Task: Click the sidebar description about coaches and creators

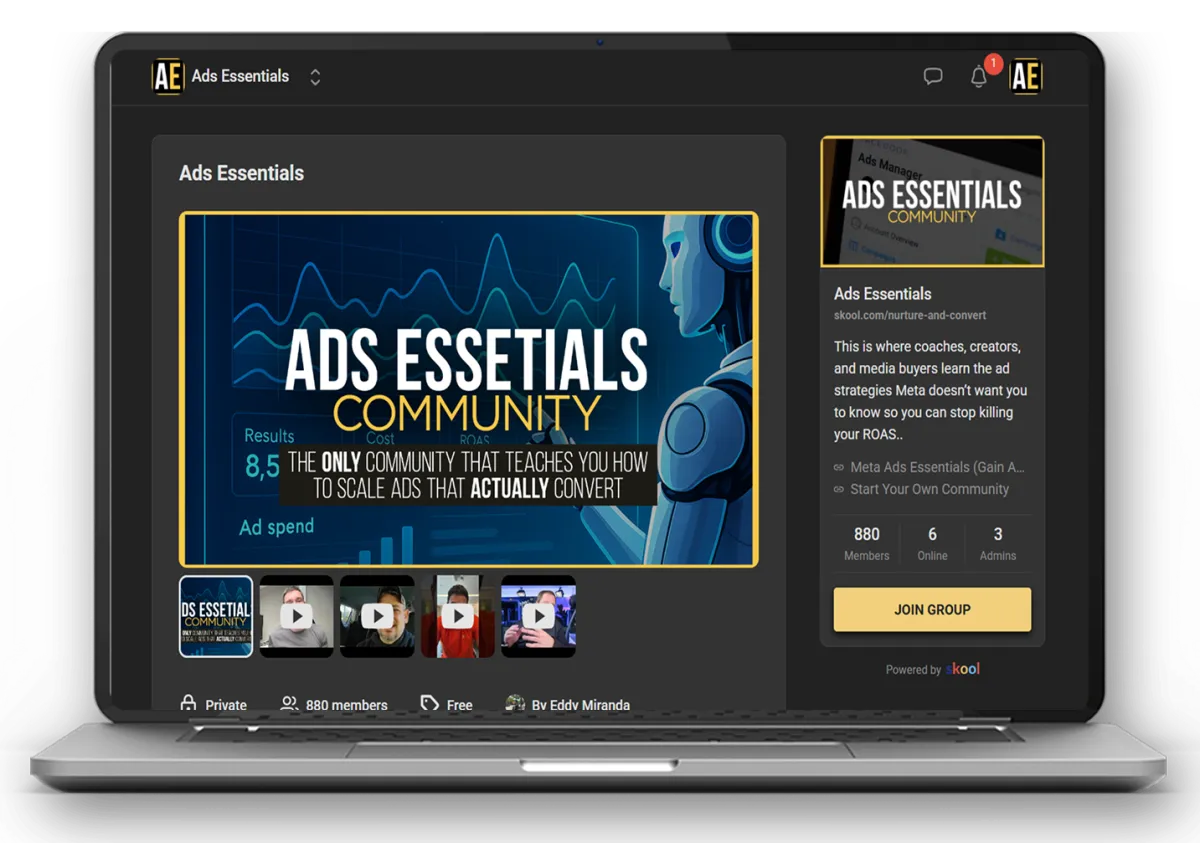Action: tap(931, 390)
